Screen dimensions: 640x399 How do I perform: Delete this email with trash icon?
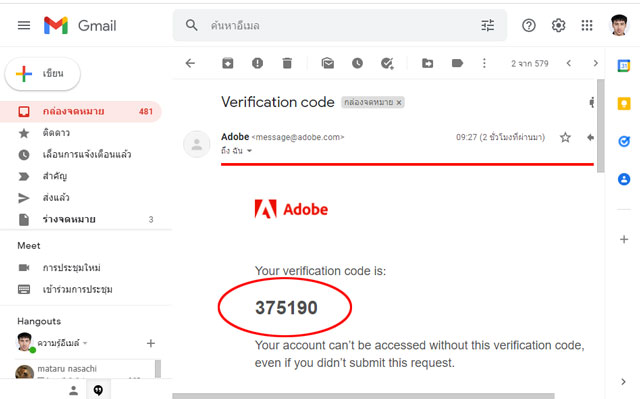pyautogui.click(x=287, y=63)
